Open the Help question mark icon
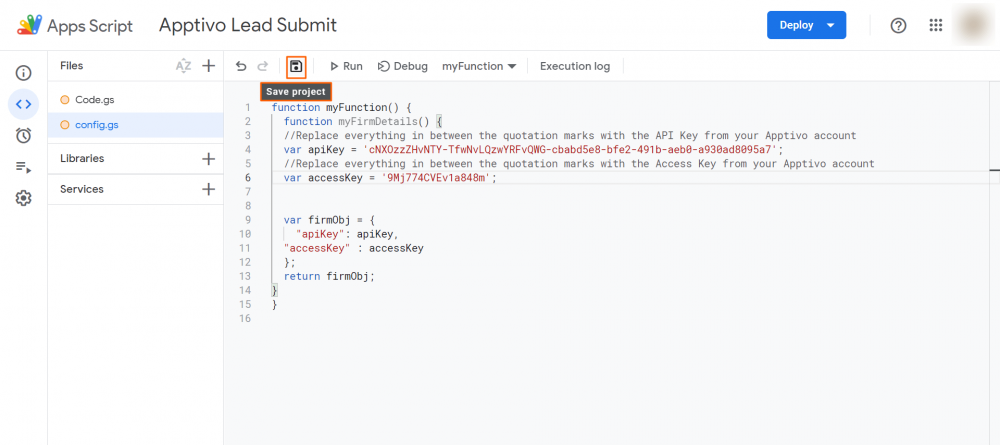Image resolution: width=1000 pixels, height=445 pixels. 898,25
